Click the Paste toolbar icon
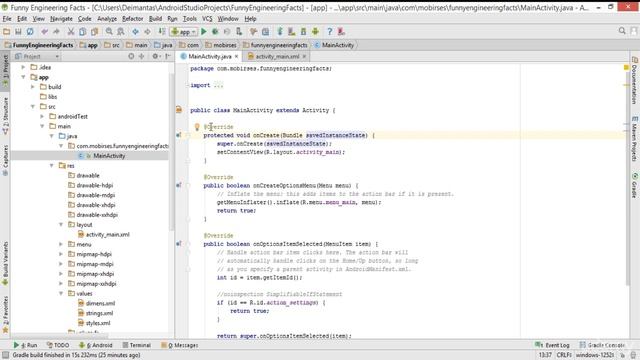640x360 pixels. (x=94, y=31)
